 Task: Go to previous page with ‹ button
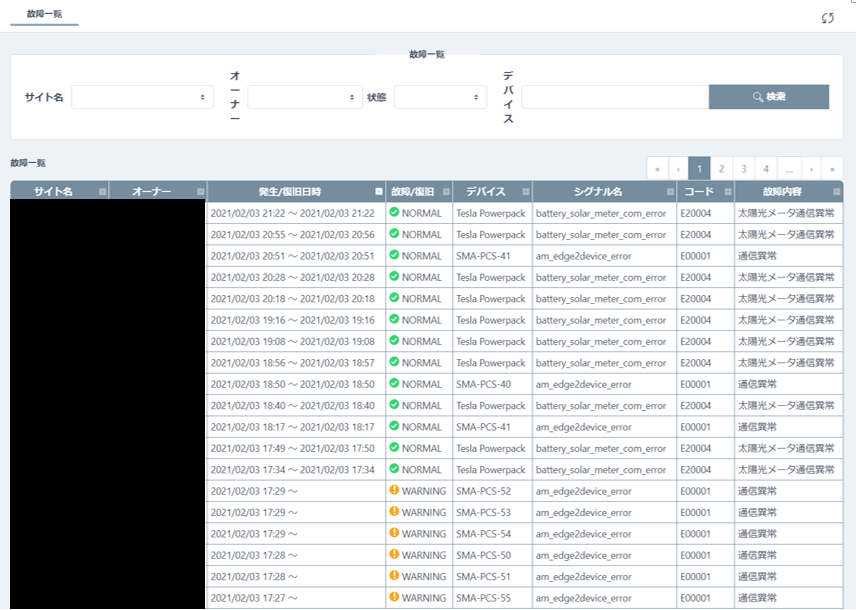pyautogui.click(x=679, y=169)
